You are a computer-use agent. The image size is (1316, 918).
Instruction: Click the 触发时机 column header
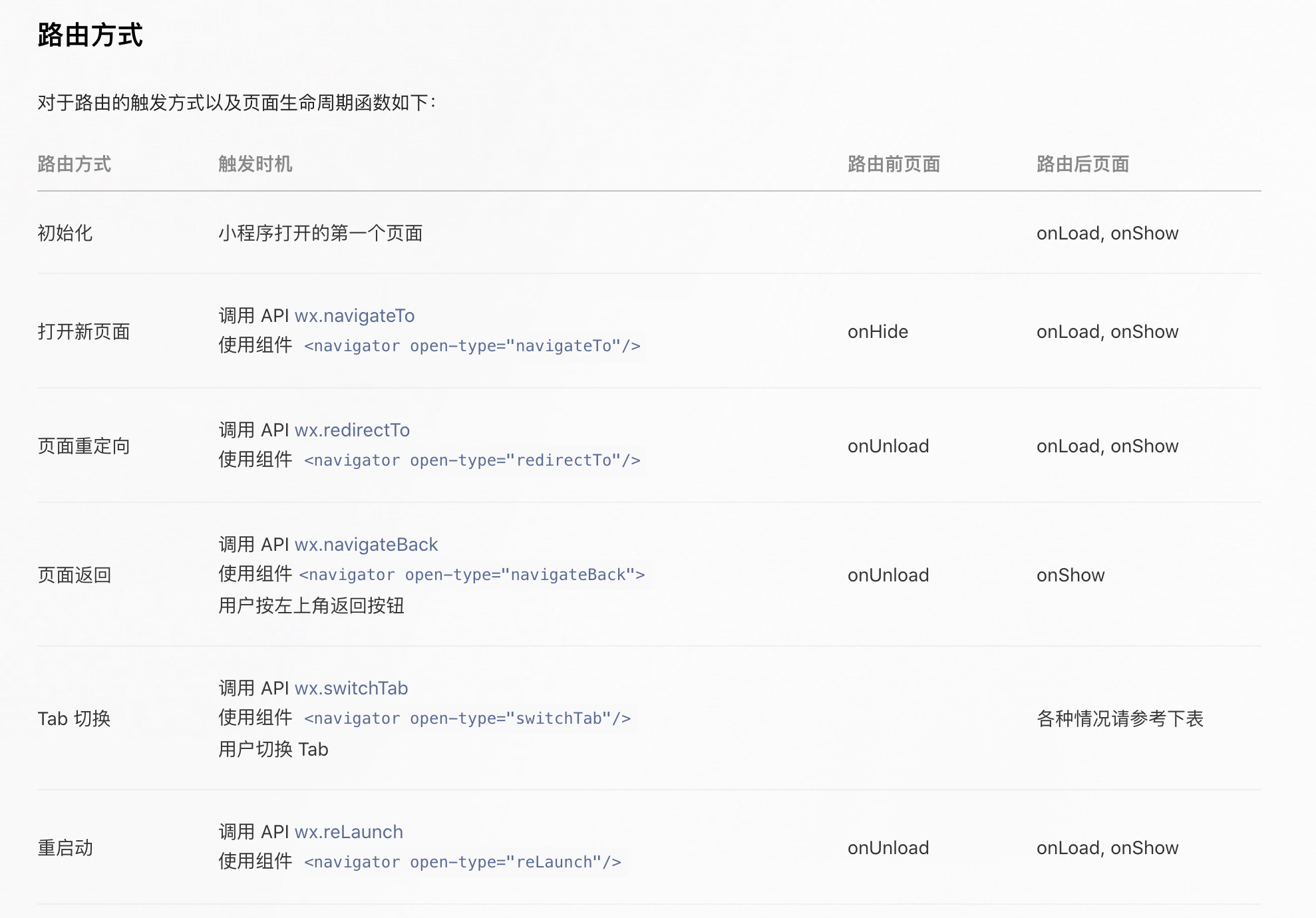click(255, 164)
